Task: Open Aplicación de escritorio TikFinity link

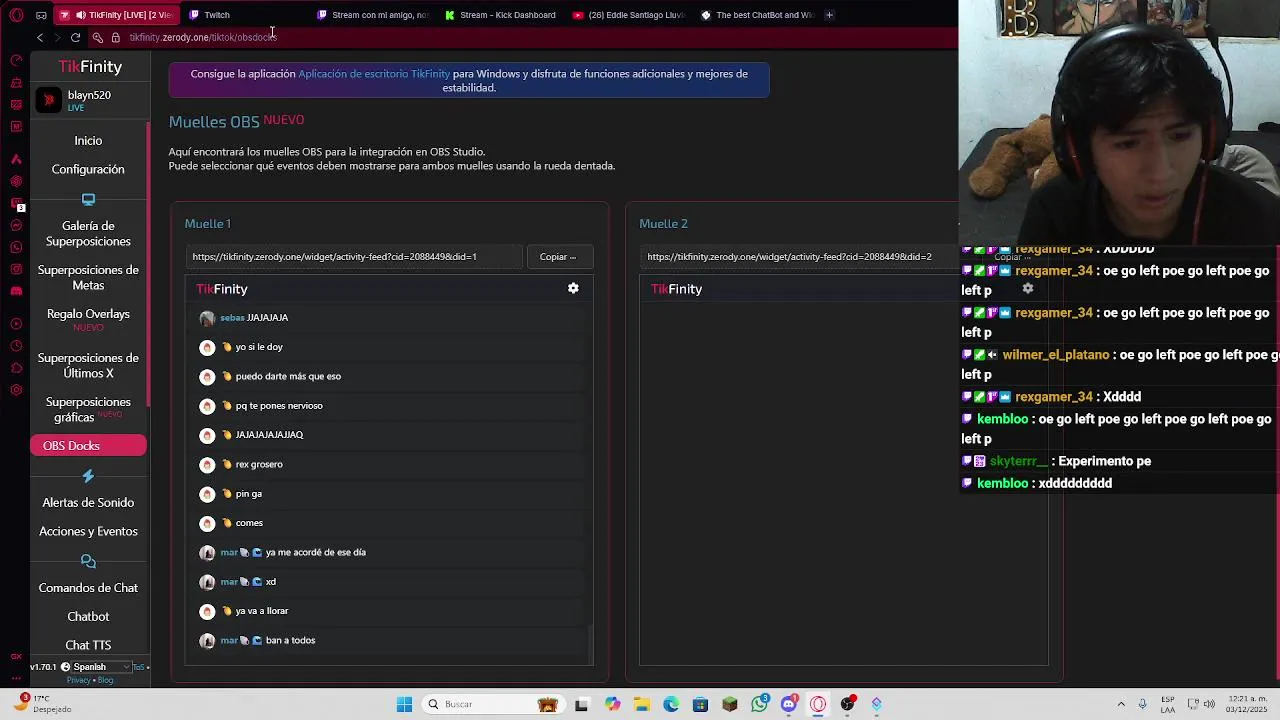Action: point(374,74)
